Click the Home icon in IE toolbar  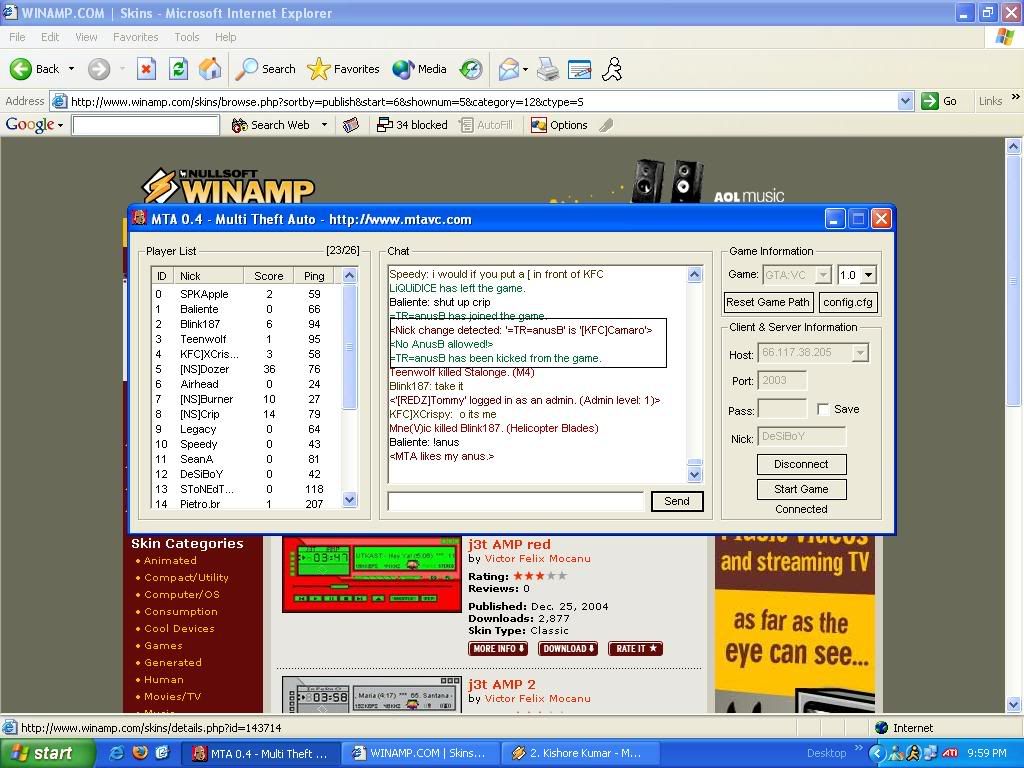coord(210,69)
